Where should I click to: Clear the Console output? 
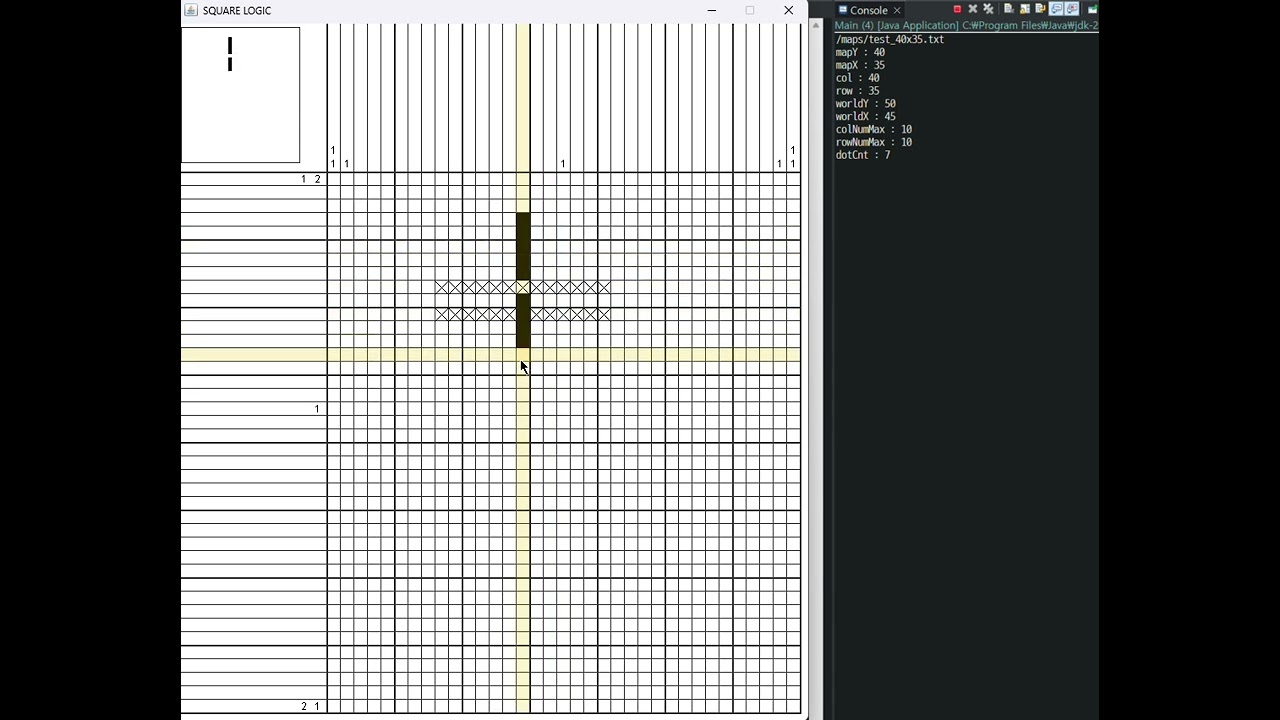tap(1008, 9)
